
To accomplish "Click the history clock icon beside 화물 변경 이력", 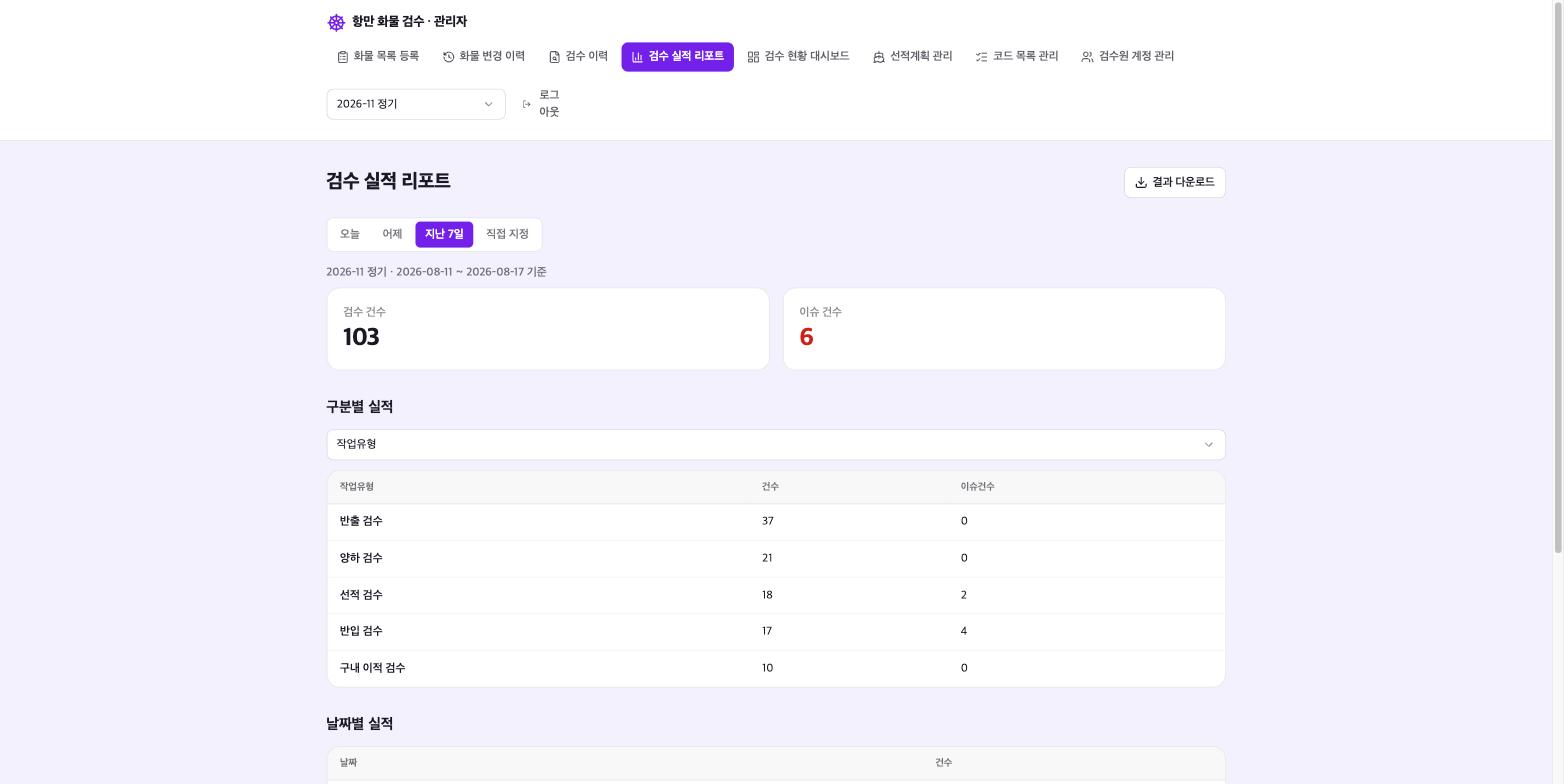I will pos(448,57).
